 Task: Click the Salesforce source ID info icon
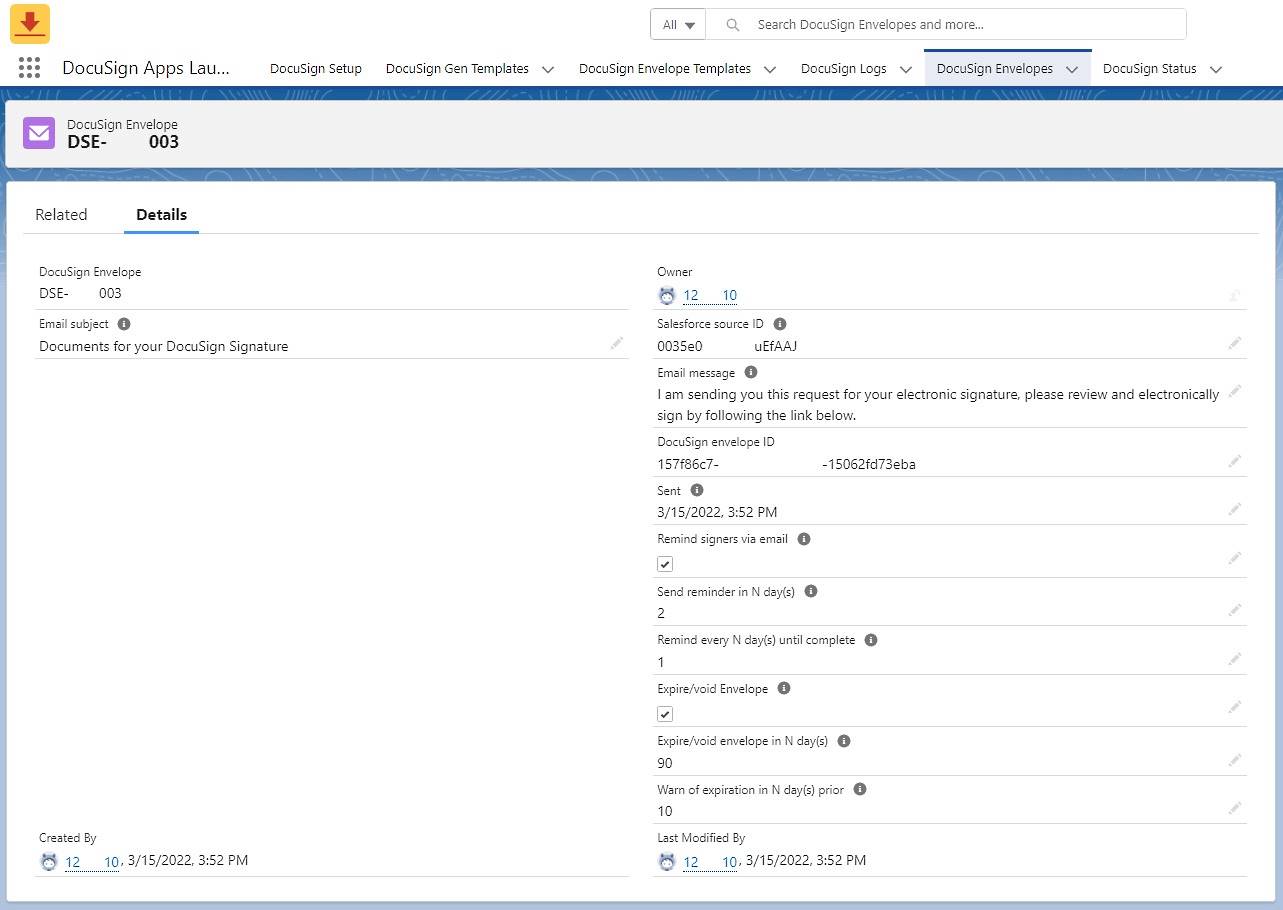click(x=780, y=323)
